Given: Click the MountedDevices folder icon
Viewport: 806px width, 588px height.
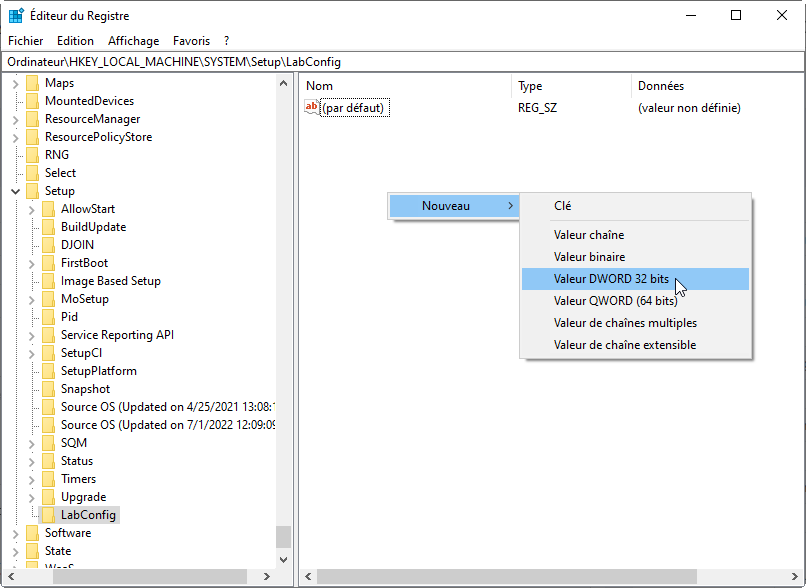Looking at the screenshot, I should click(x=32, y=101).
